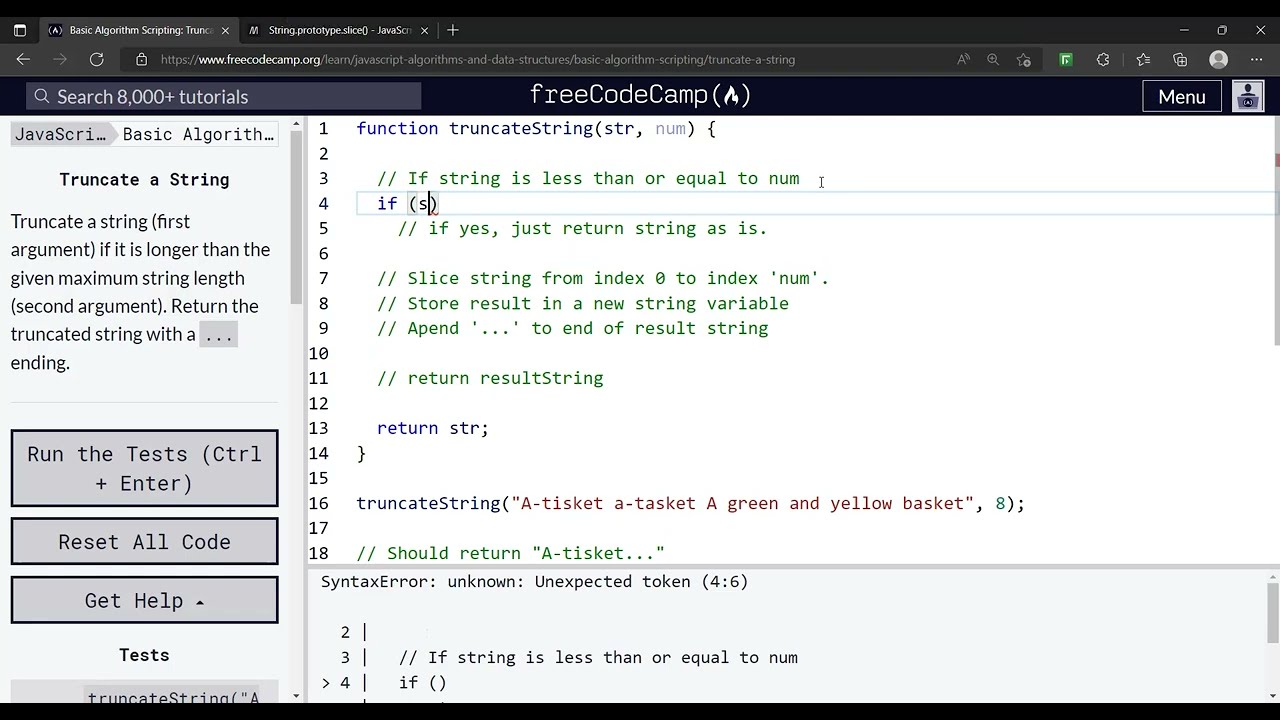Click the 'Slice string from index 0' comment
The height and width of the screenshot is (720, 1280).
coord(603,278)
